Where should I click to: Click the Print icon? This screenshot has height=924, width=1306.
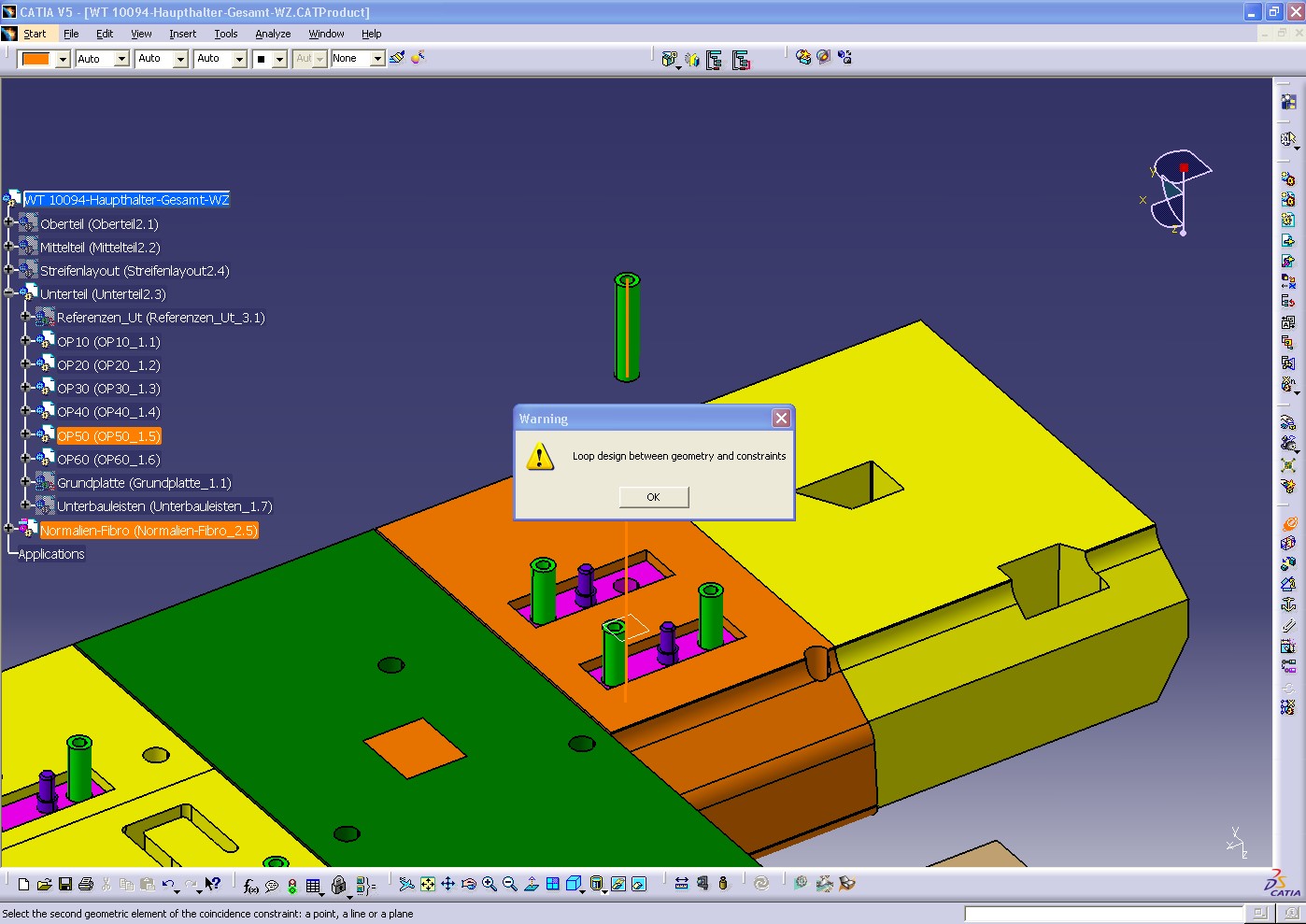pos(86,884)
